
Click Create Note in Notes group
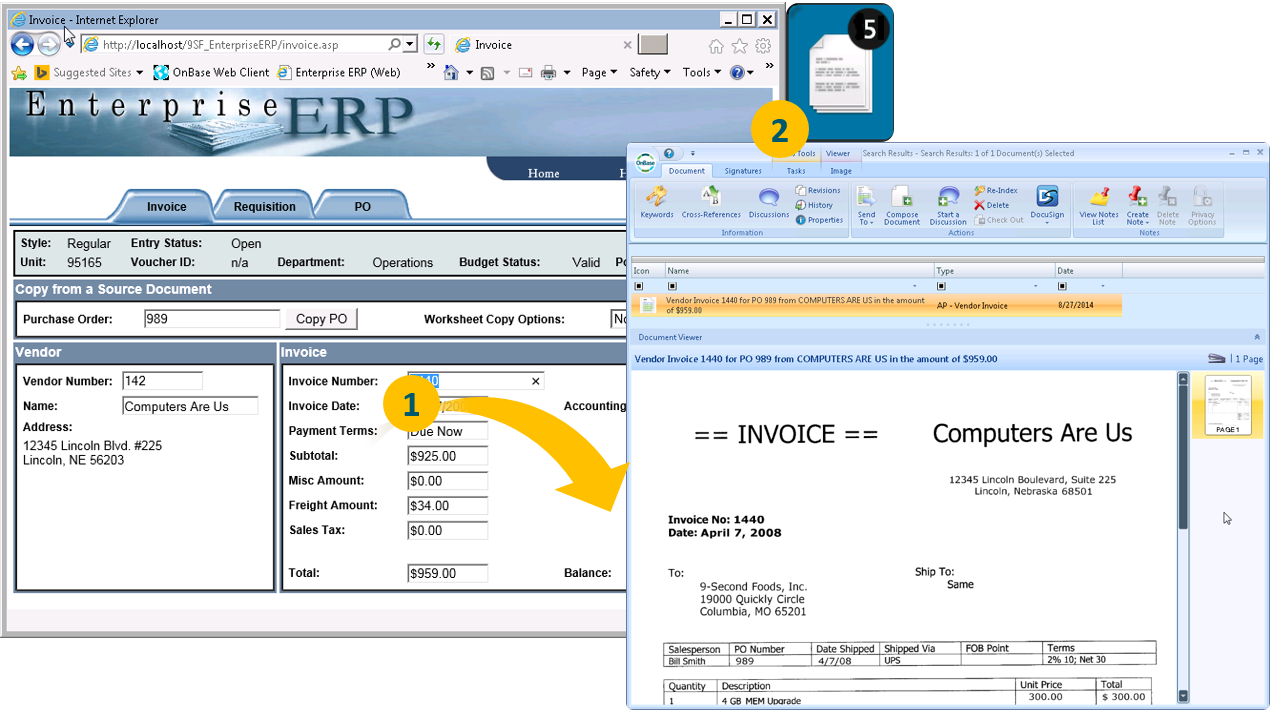[x=1138, y=205]
